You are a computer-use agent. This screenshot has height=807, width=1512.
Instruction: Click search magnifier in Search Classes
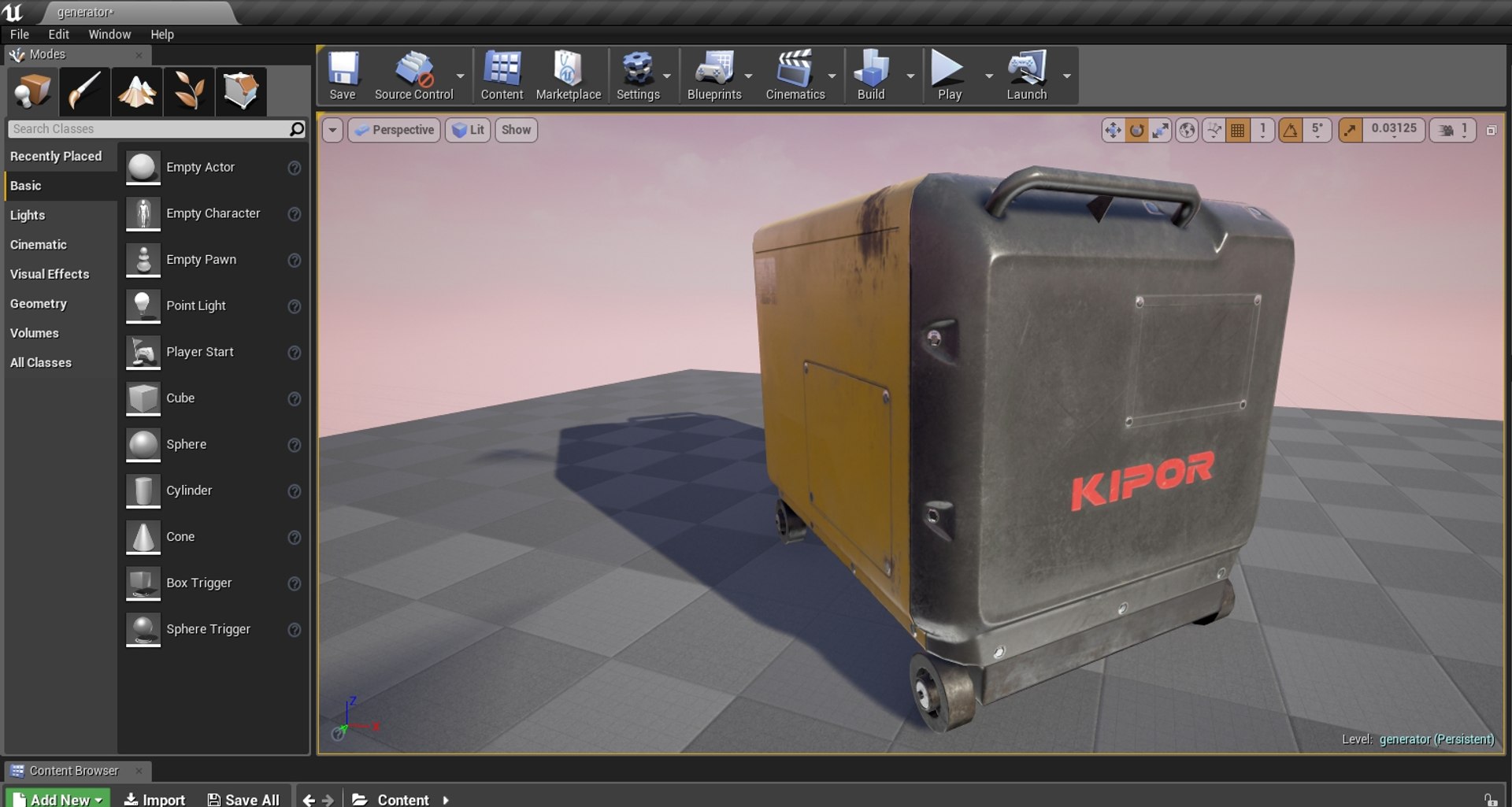click(297, 129)
